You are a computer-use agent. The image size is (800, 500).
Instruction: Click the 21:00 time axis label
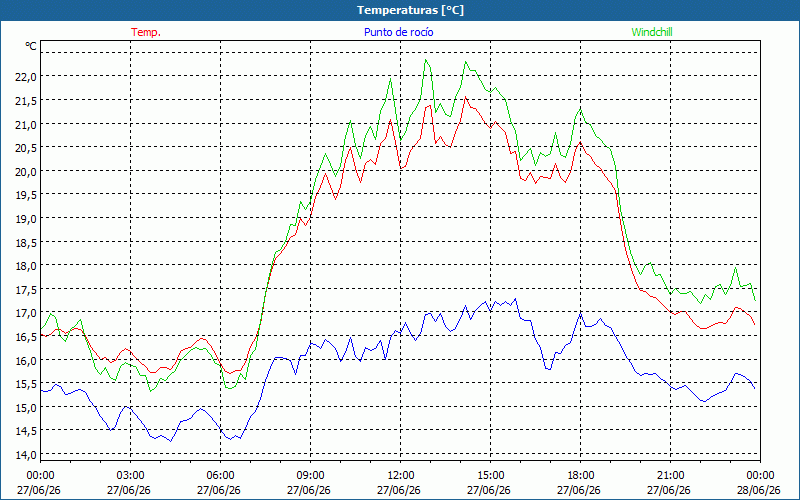(670, 476)
